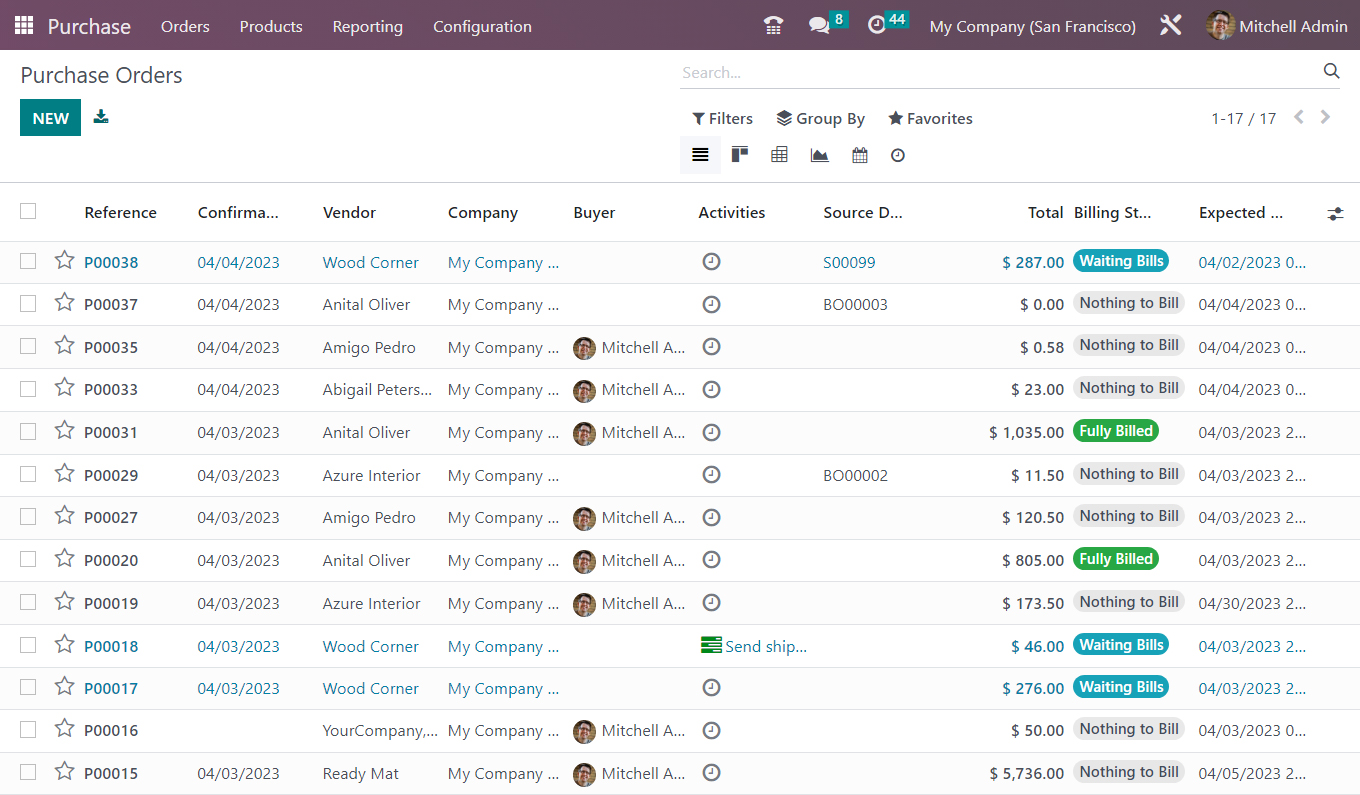Screen dimensions: 1360x795
Task: Expand the Group By options
Action: (x=820, y=118)
